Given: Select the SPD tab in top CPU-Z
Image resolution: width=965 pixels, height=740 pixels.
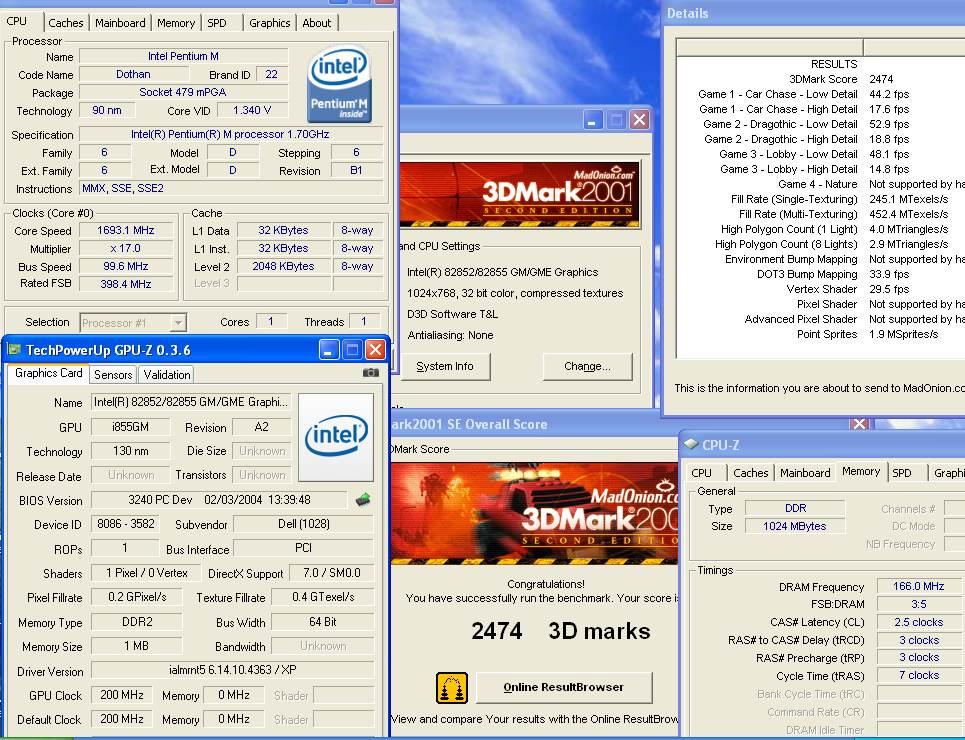Looking at the screenshot, I should click(x=217, y=23).
